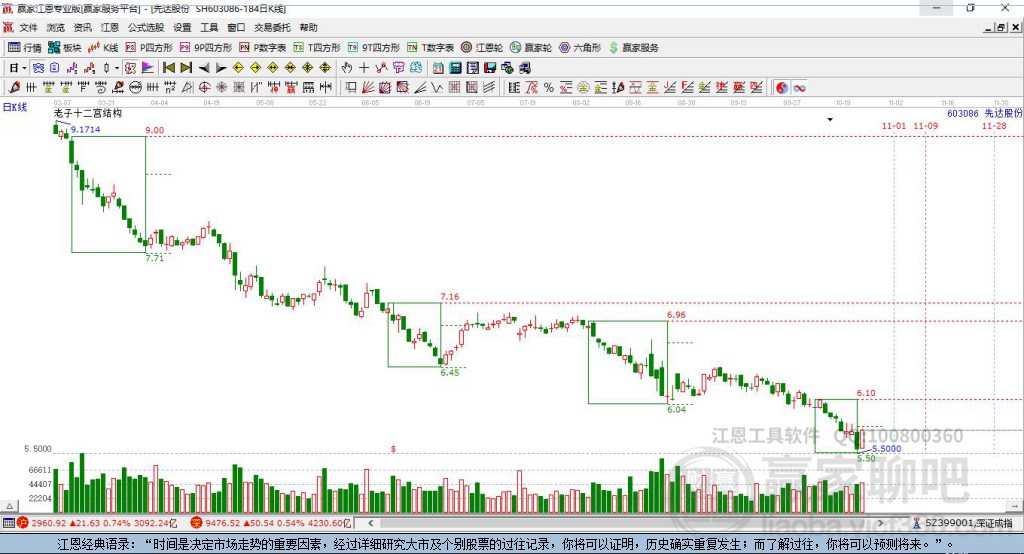Open 赢家服务 service link
This screenshot has height=554, width=1024.
[633, 48]
